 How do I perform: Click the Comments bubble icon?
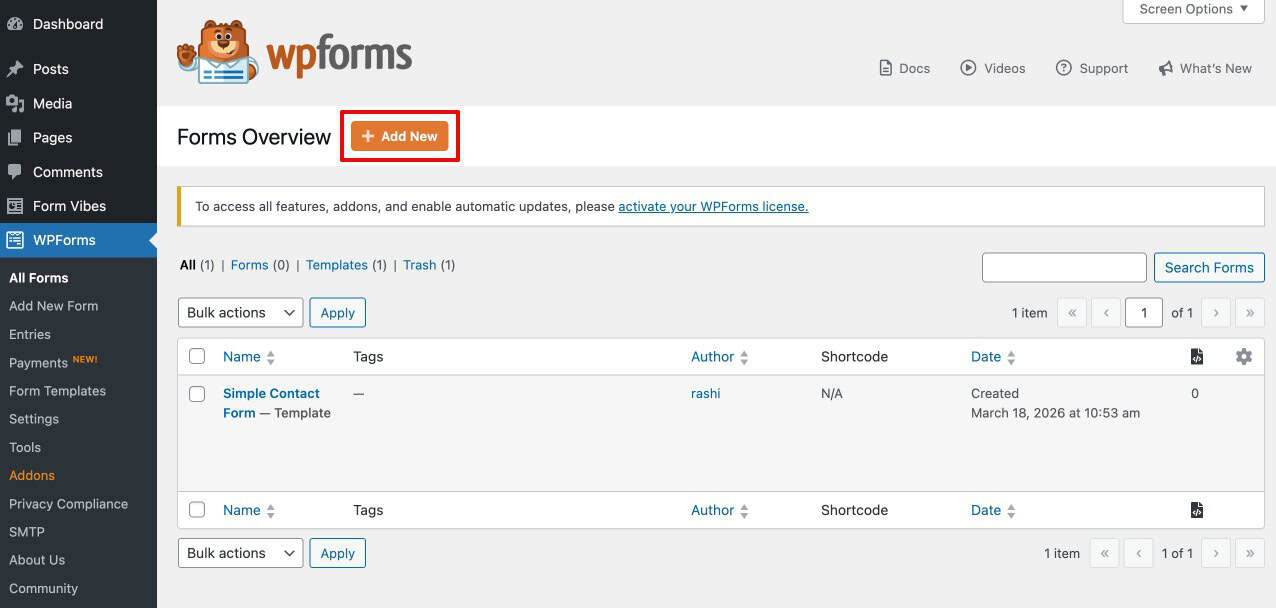pyautogui.click(x=15, y=171)
